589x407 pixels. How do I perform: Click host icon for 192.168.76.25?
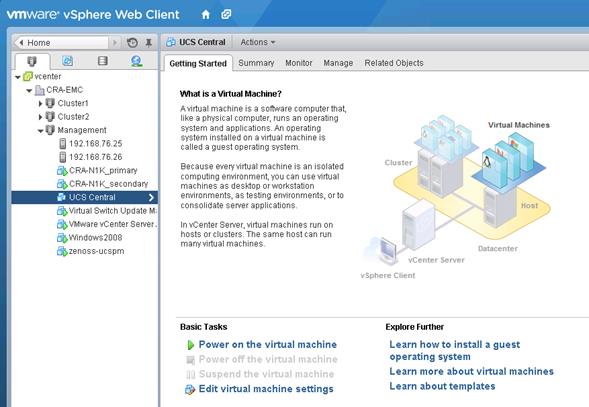point(63,144)
